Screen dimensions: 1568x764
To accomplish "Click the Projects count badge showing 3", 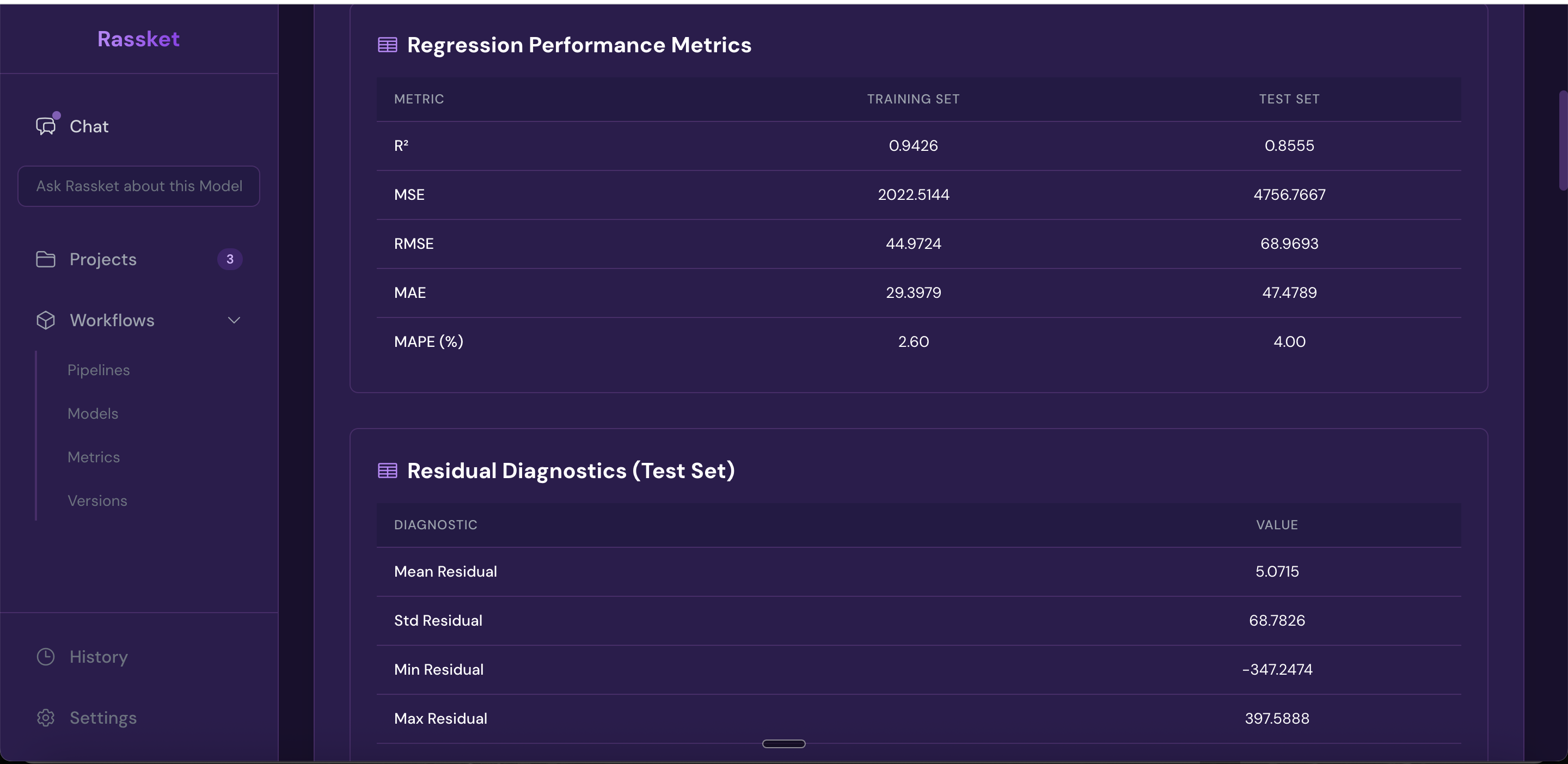I will [x=229, y=259].
